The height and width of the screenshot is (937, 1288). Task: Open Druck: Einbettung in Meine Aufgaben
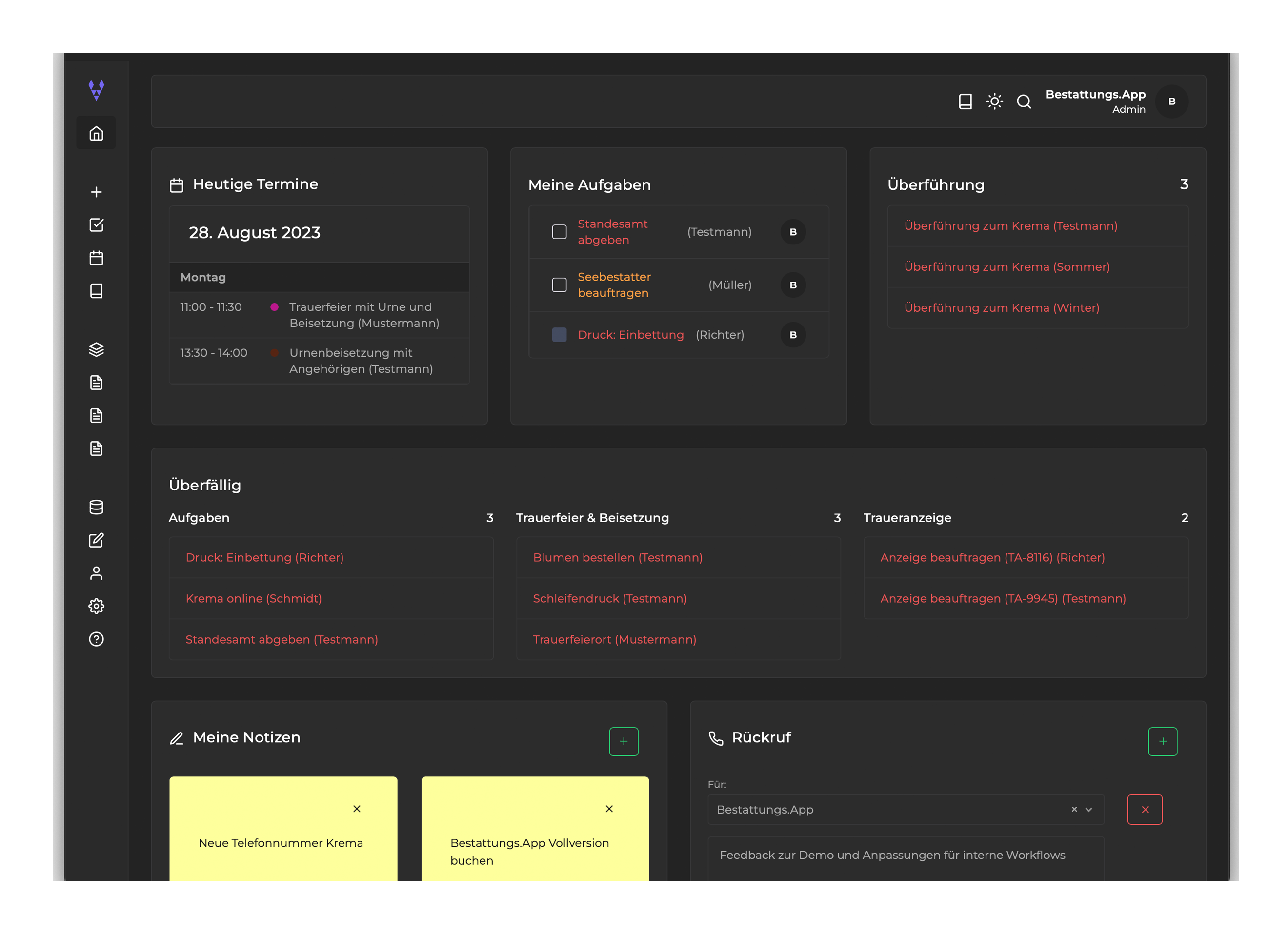(630, 335)
